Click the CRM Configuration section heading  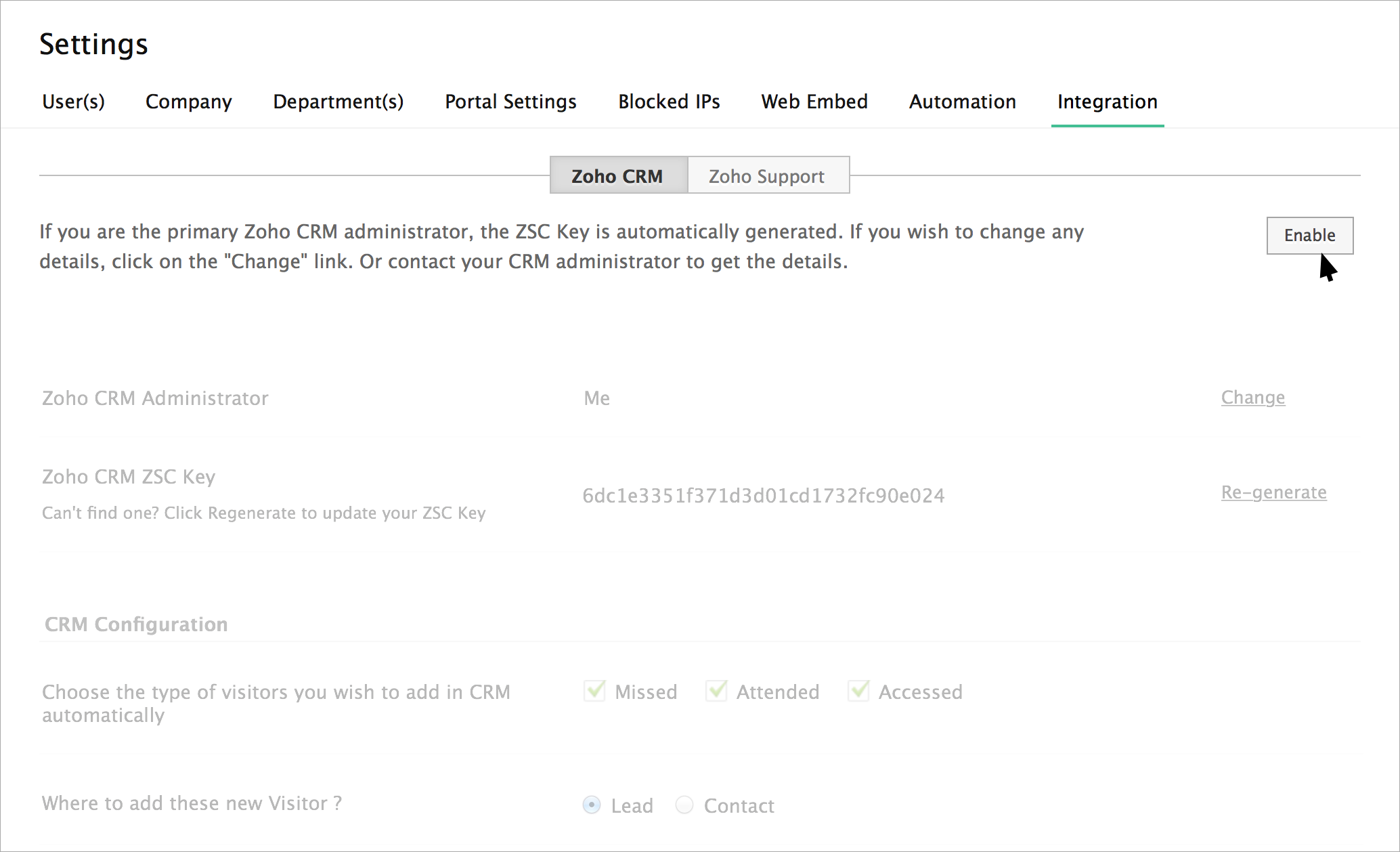(136, 624)
